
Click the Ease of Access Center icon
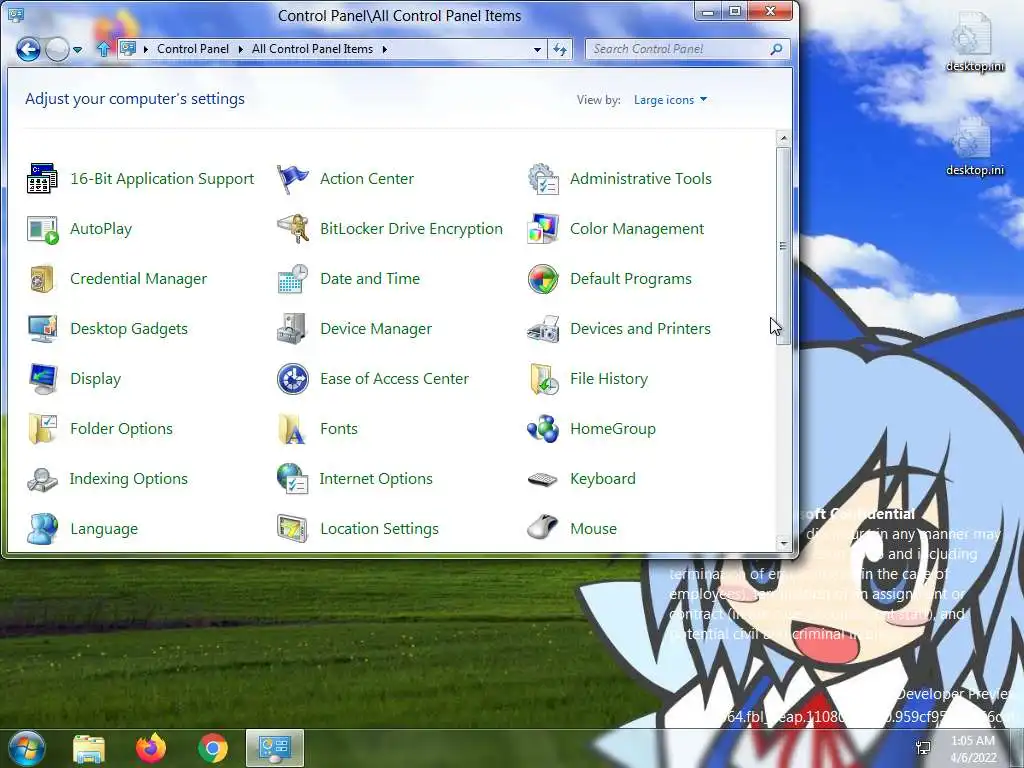(292, 379)
